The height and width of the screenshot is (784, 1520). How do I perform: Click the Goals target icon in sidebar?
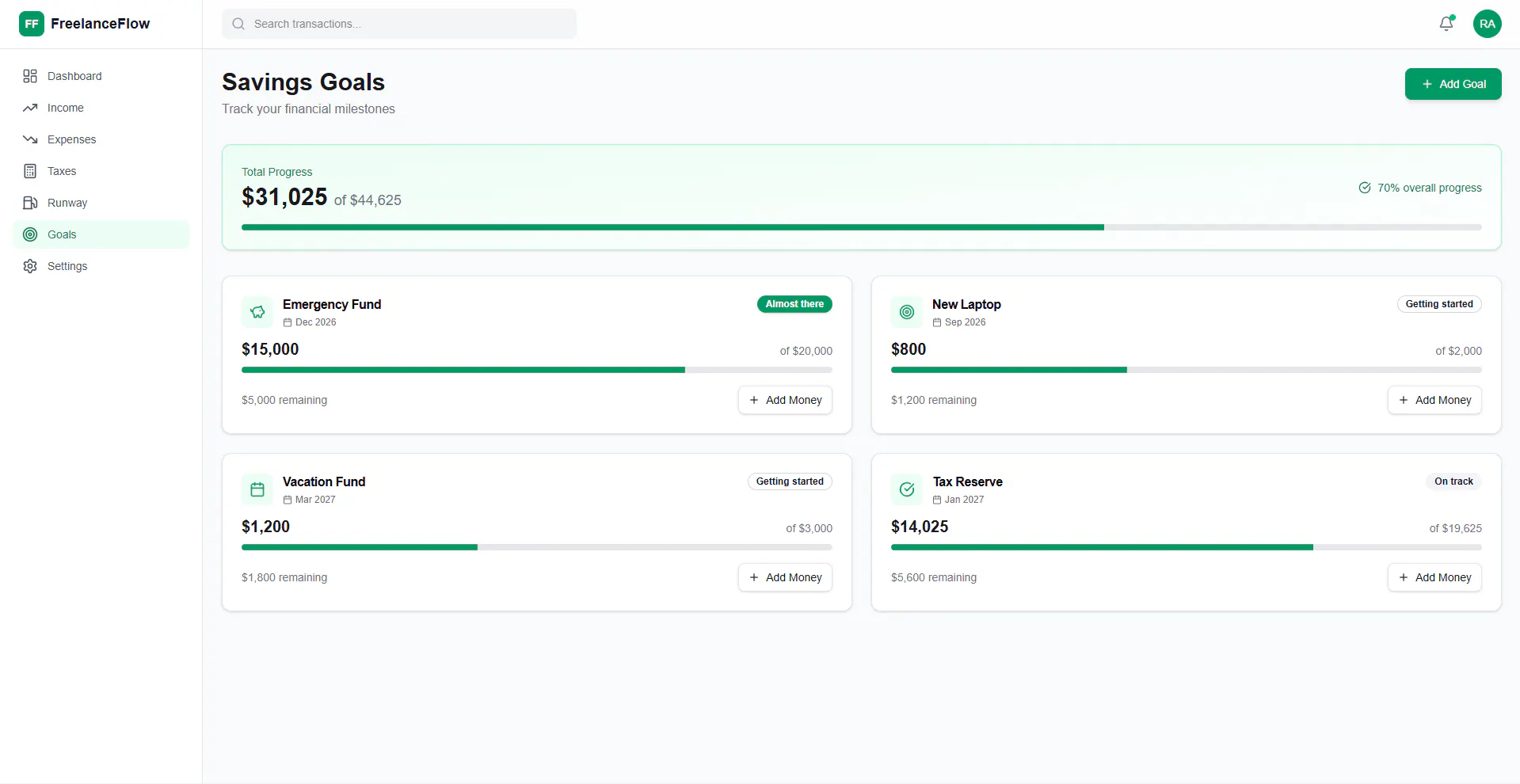pos(30,234)
